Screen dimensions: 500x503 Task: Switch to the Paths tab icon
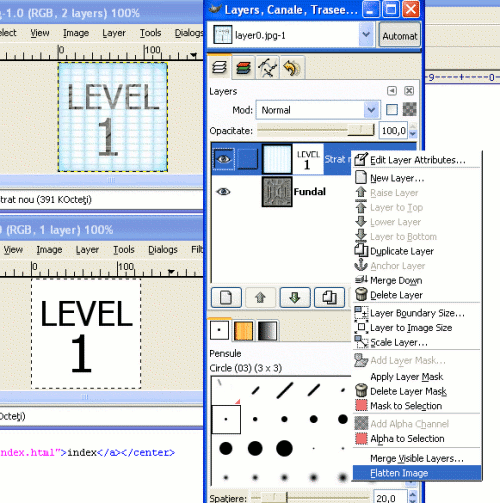[267, 68]
